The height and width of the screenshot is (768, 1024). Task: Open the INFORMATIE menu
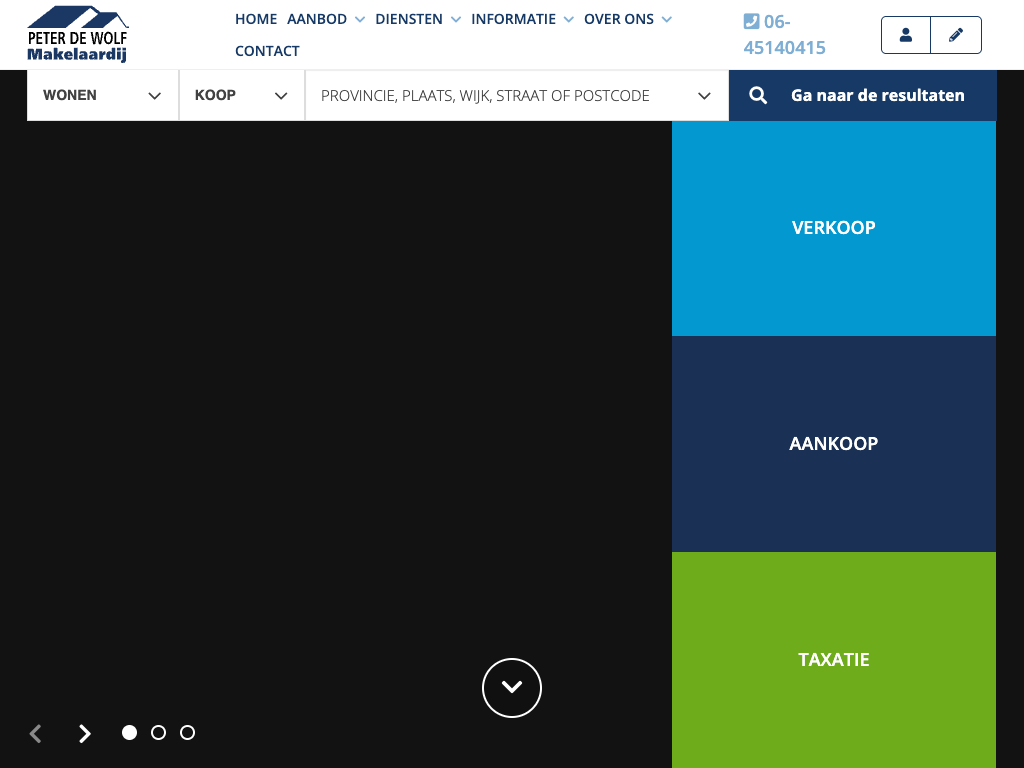pos(521,19)
